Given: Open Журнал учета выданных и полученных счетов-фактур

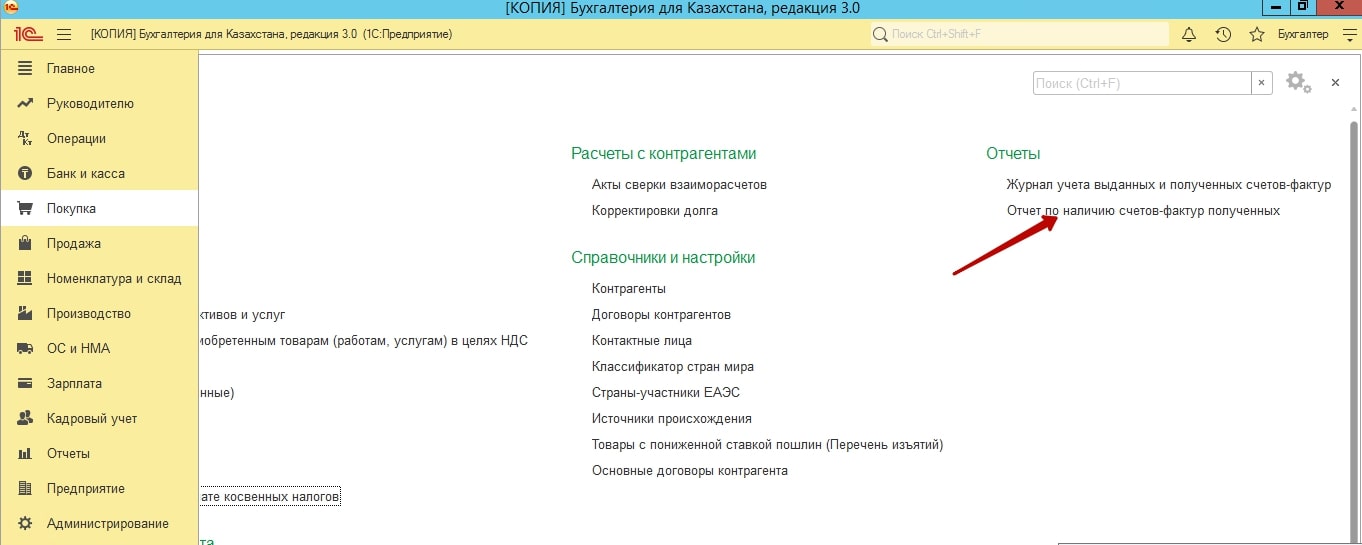Looking at the screenshot, I should 1168,184.
